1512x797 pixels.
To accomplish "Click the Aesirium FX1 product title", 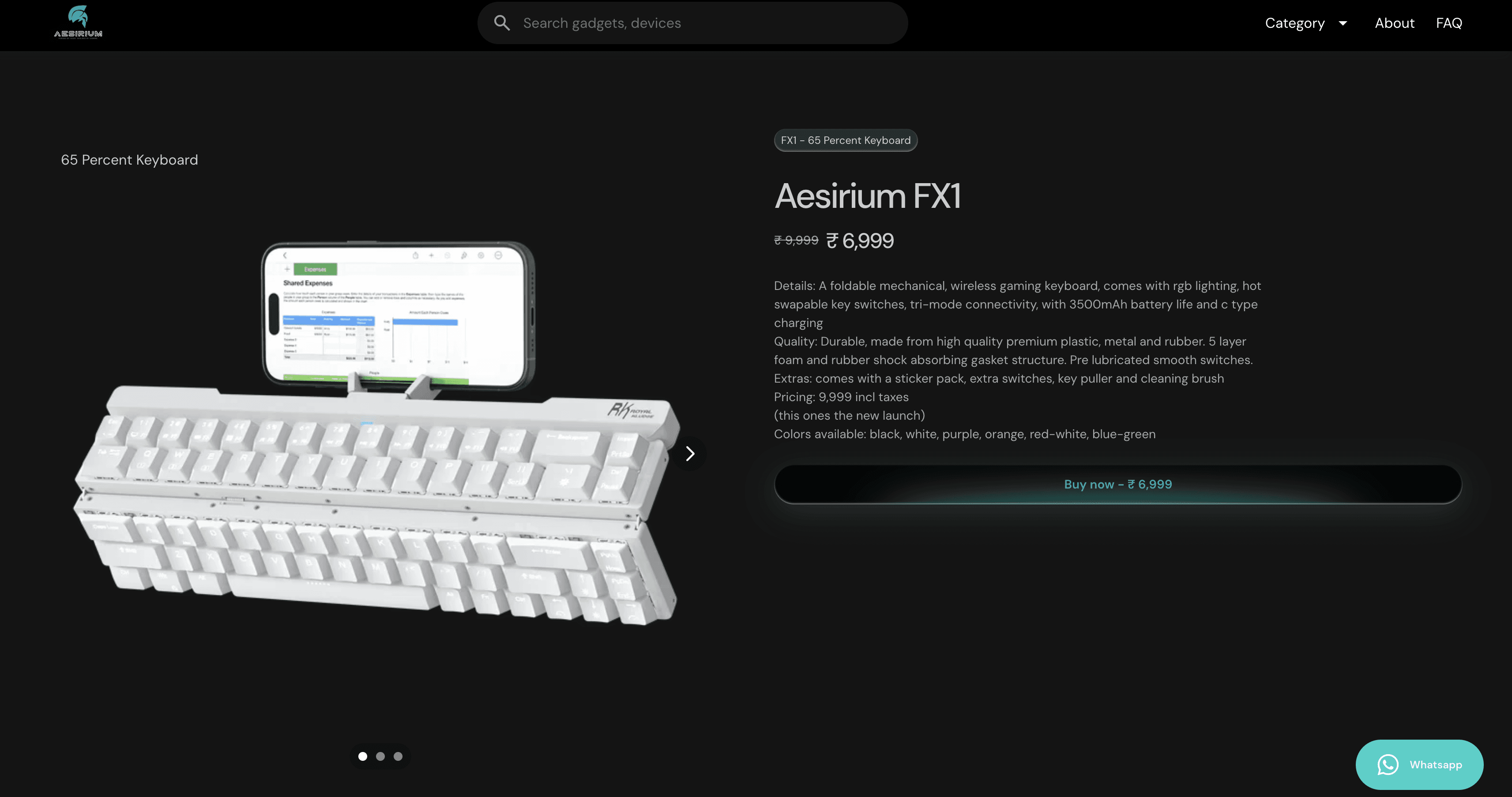I will tap(868, 195).
